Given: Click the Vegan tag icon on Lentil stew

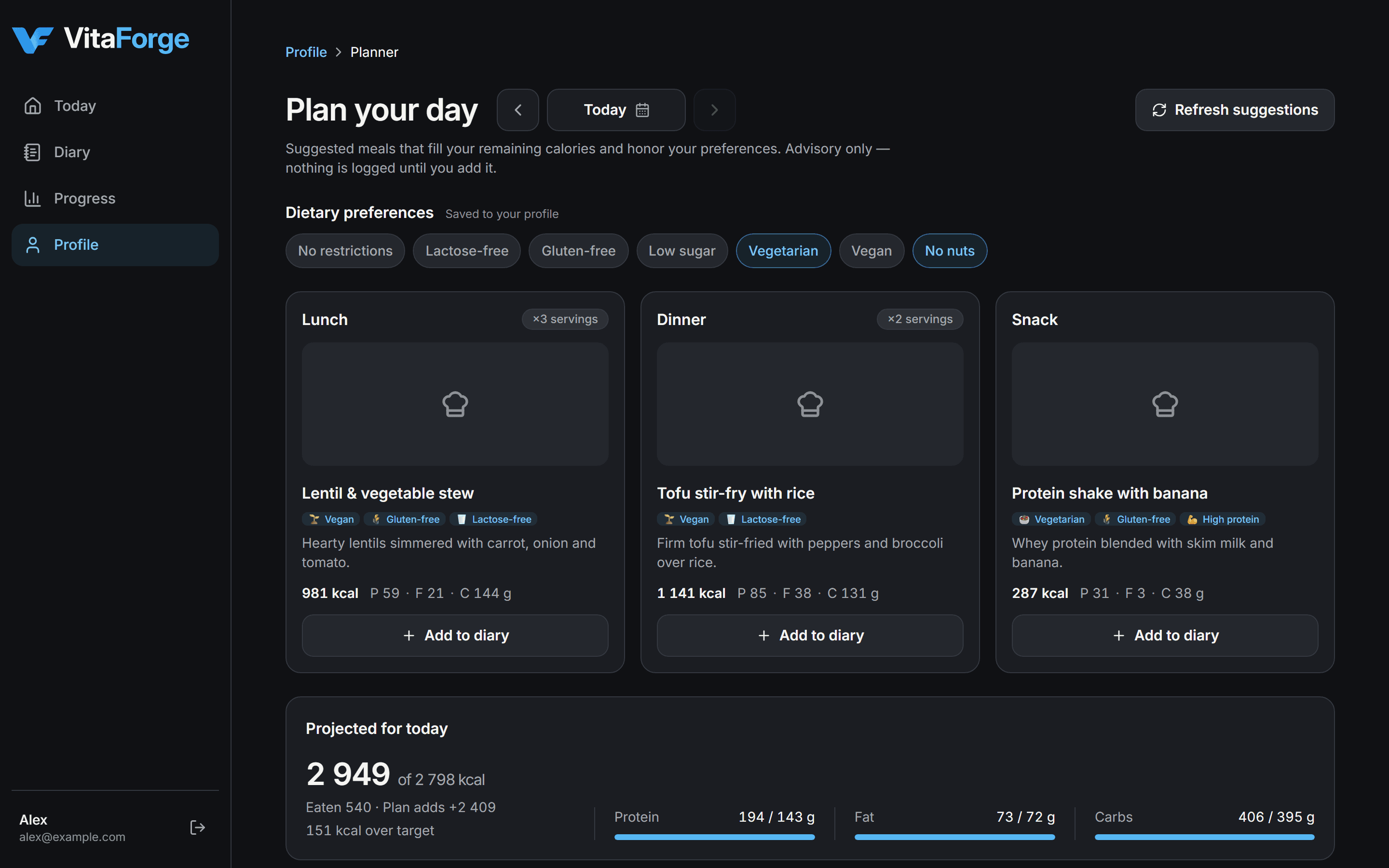Looking at the screenshot, I should [x=314, y=519].
